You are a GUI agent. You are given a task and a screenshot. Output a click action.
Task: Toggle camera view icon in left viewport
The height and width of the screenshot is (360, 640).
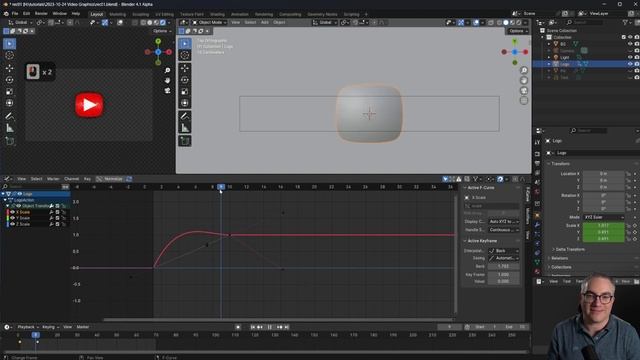[167, 91]
